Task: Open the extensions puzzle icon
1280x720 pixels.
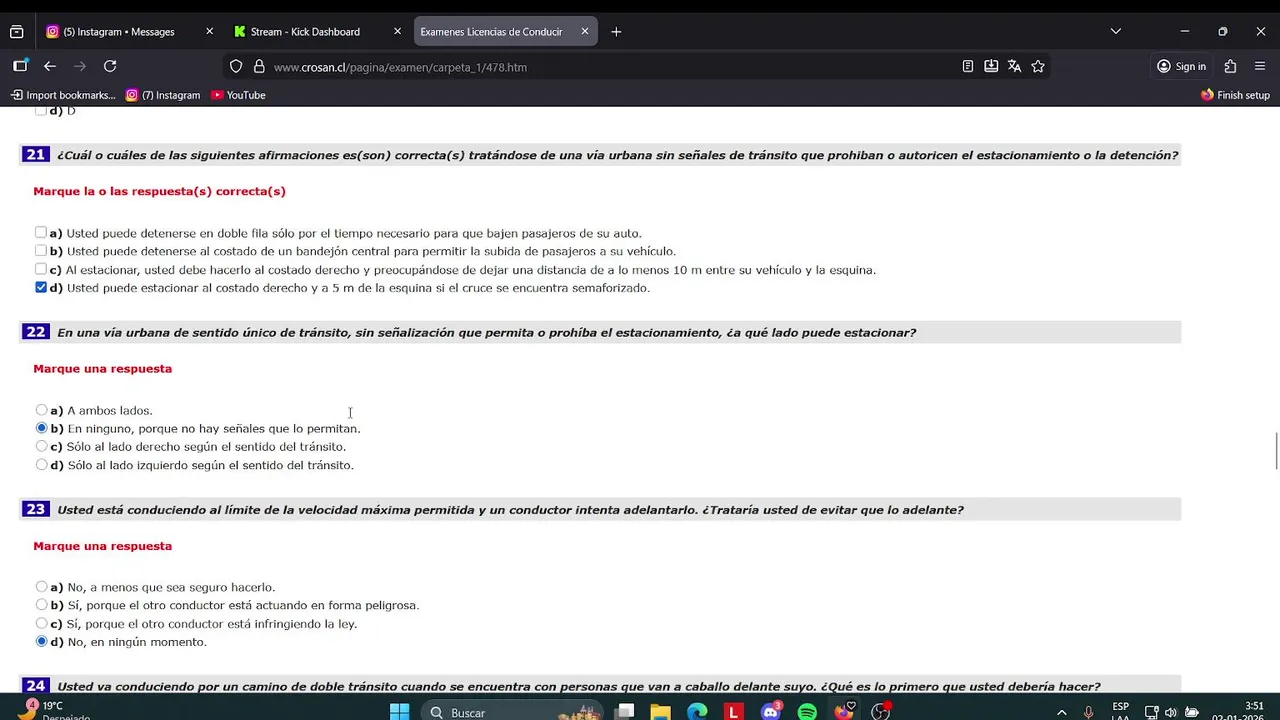Action: coord(1230,66)
